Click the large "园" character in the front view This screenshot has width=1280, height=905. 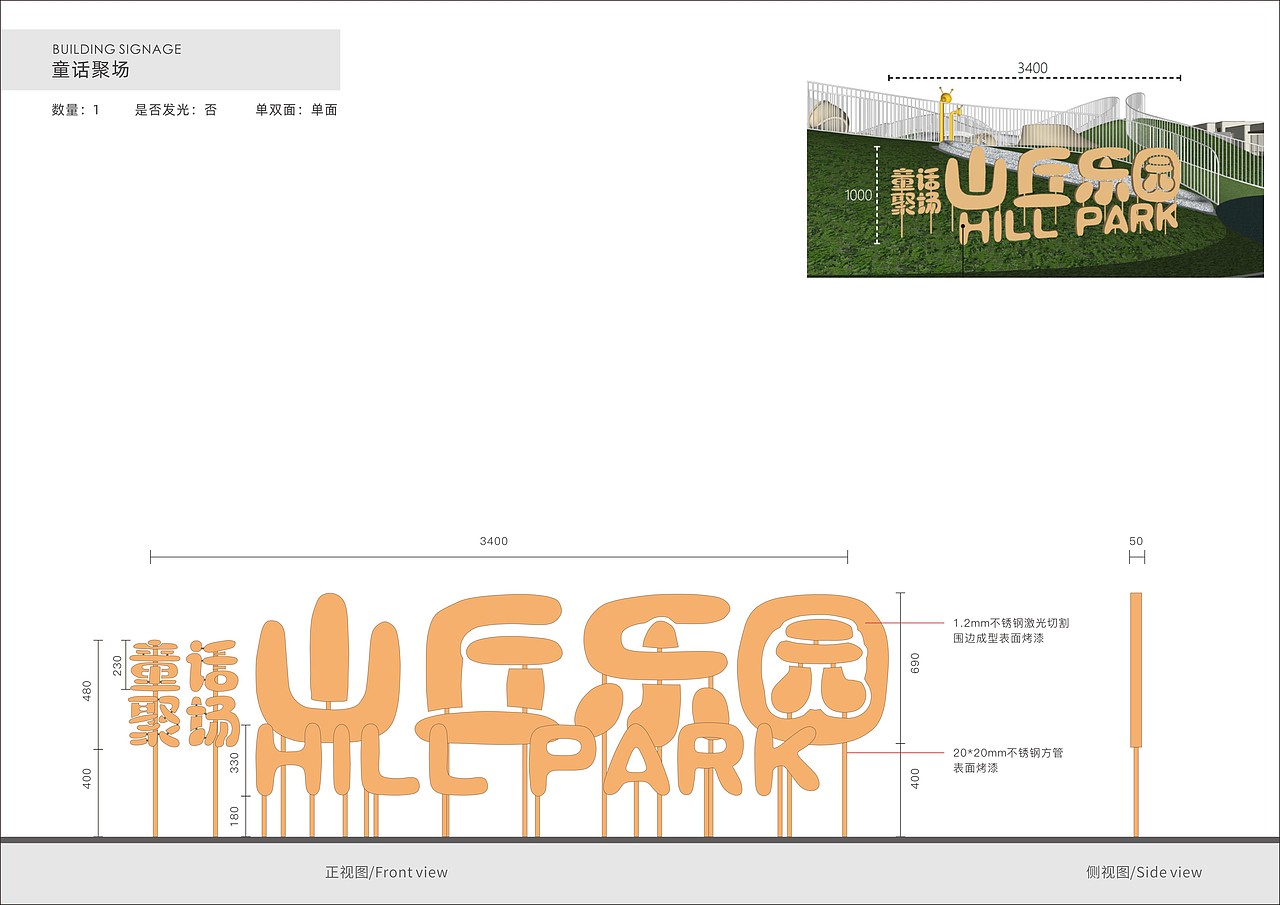click(813, 669)
